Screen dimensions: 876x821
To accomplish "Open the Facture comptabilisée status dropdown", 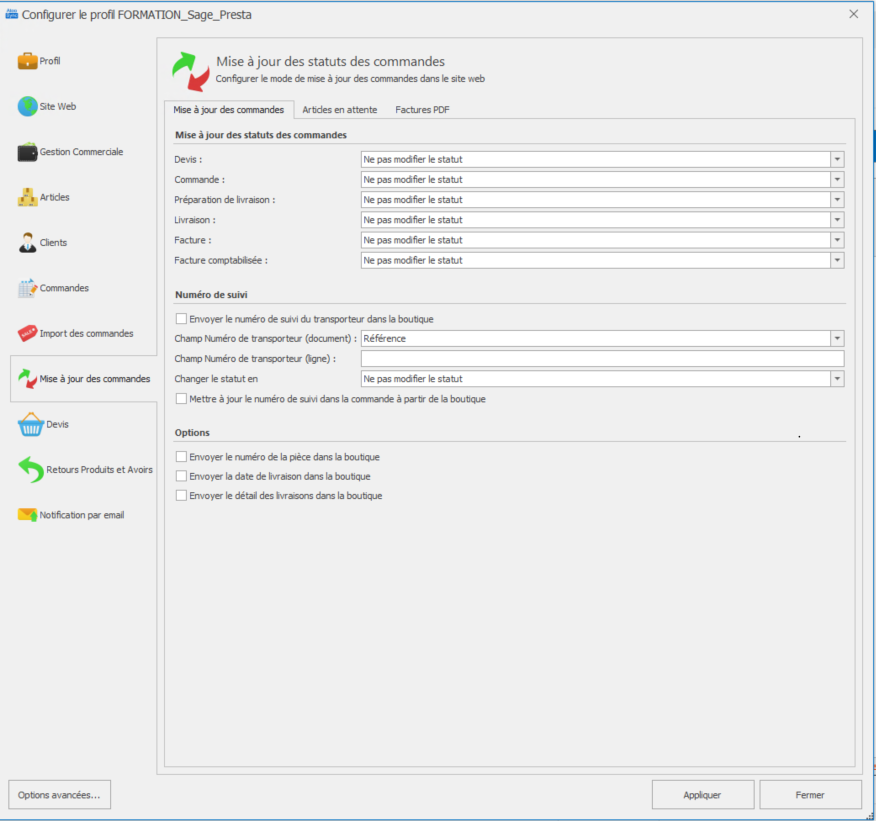I will [836, 260].
